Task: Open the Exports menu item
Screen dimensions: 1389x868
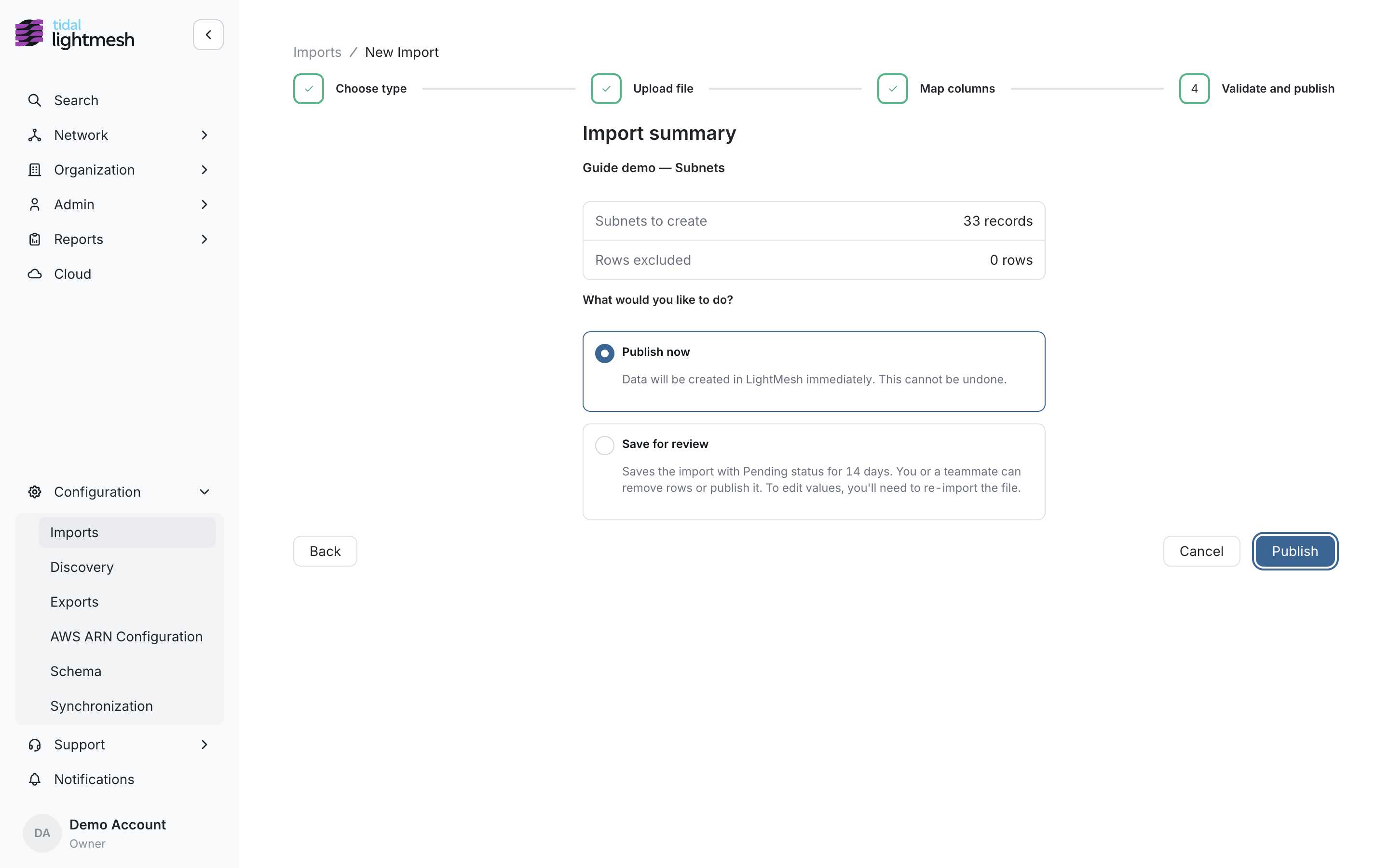Action: (x=127, y=602)
